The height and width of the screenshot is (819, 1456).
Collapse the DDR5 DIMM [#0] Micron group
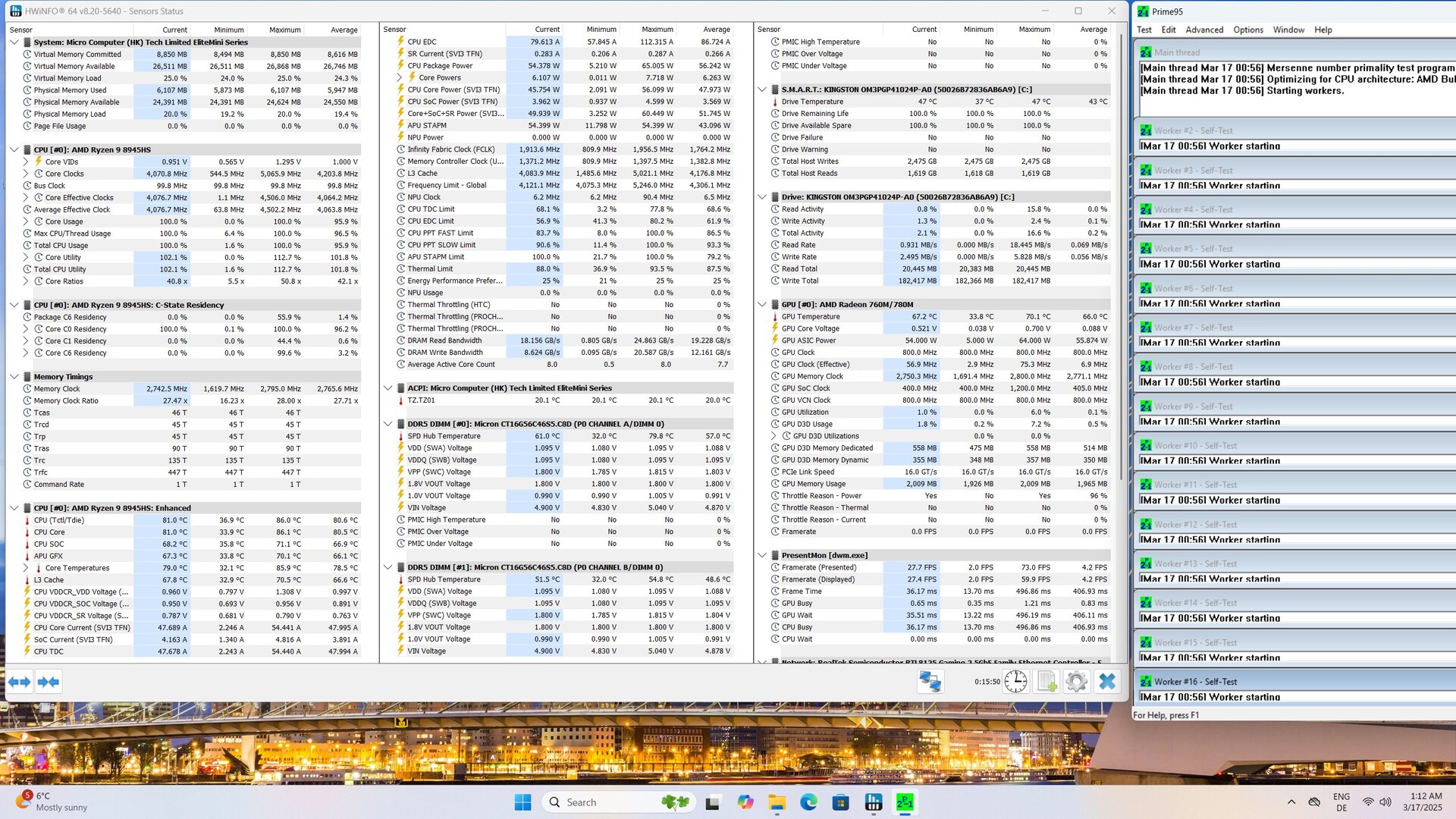388,424
